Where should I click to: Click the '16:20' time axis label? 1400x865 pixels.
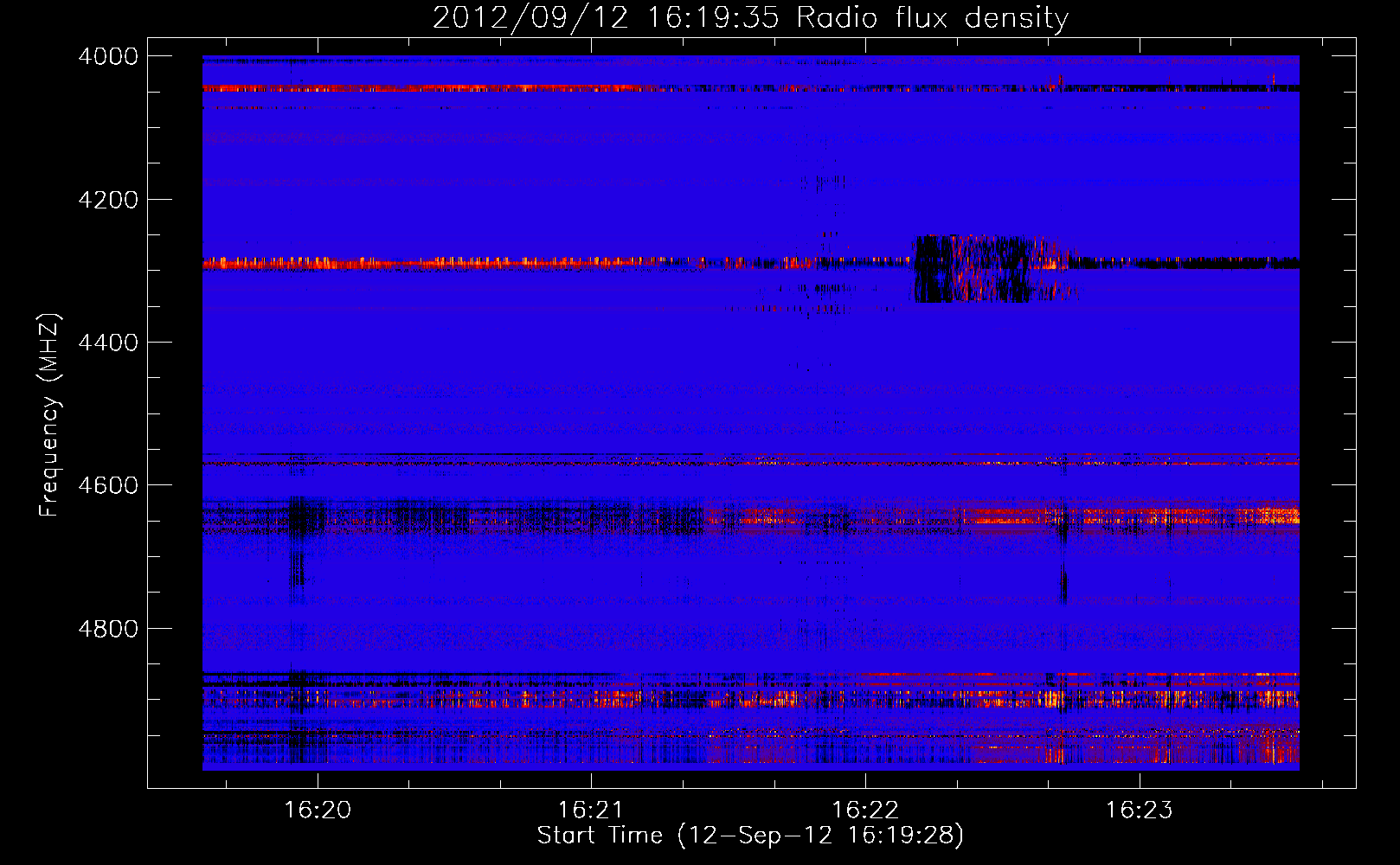click(318, 810)
